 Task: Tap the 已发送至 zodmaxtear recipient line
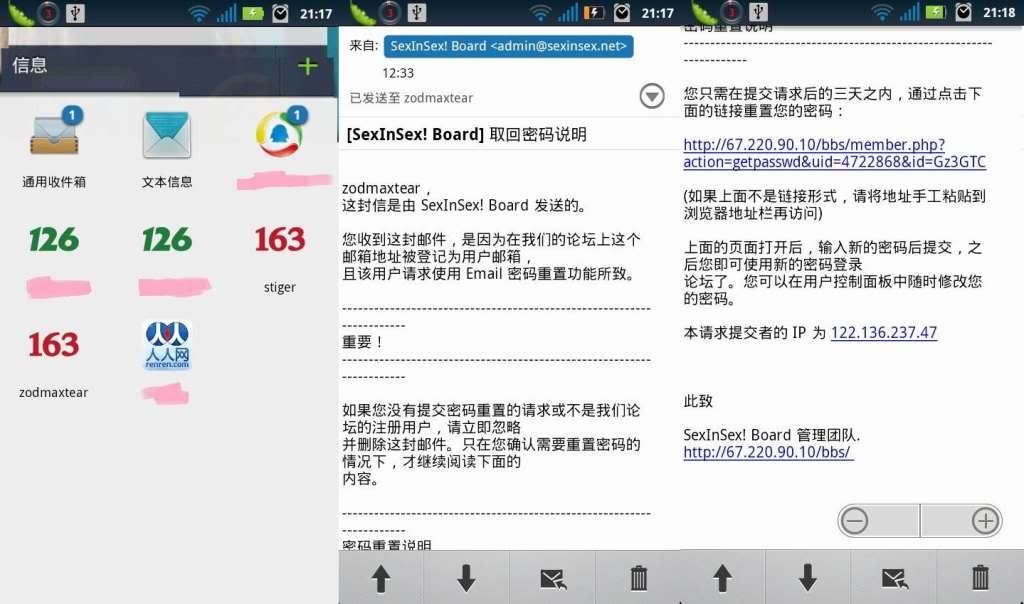pos(411,98)
